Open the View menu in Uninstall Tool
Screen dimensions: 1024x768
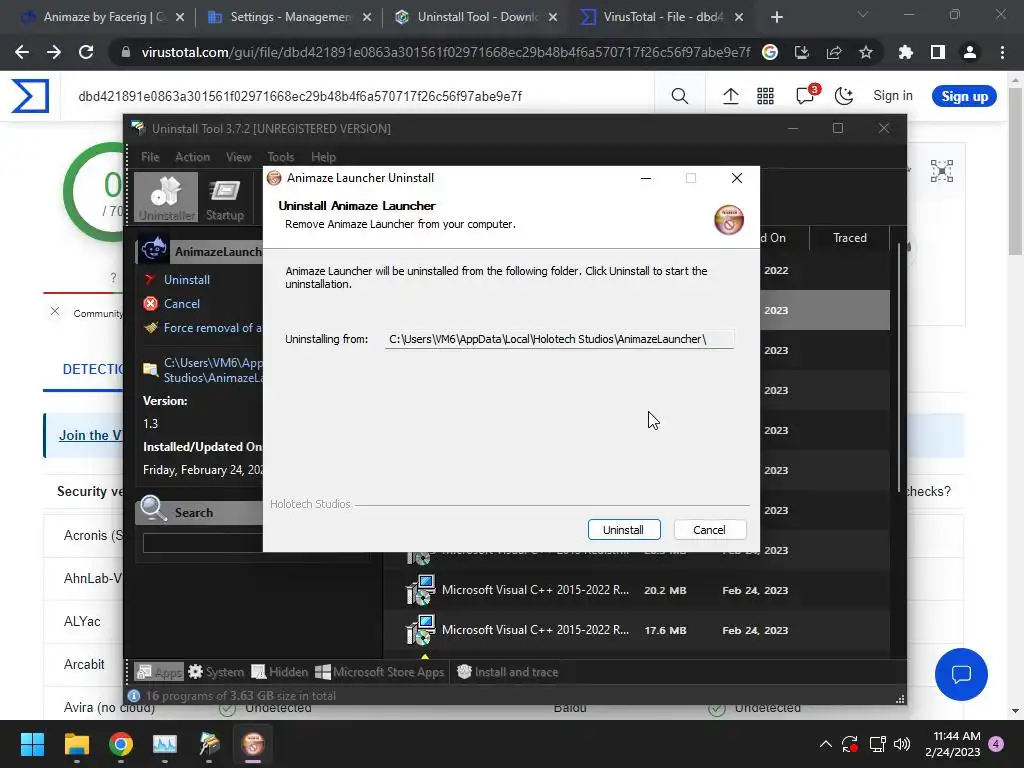(x=238, y=157)
